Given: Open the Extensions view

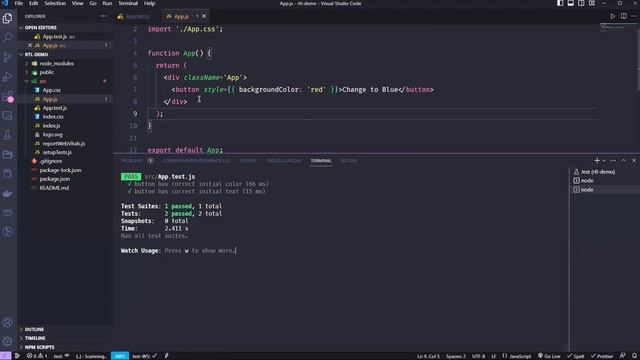Looking at the screenshot, I should pos(7,96).
